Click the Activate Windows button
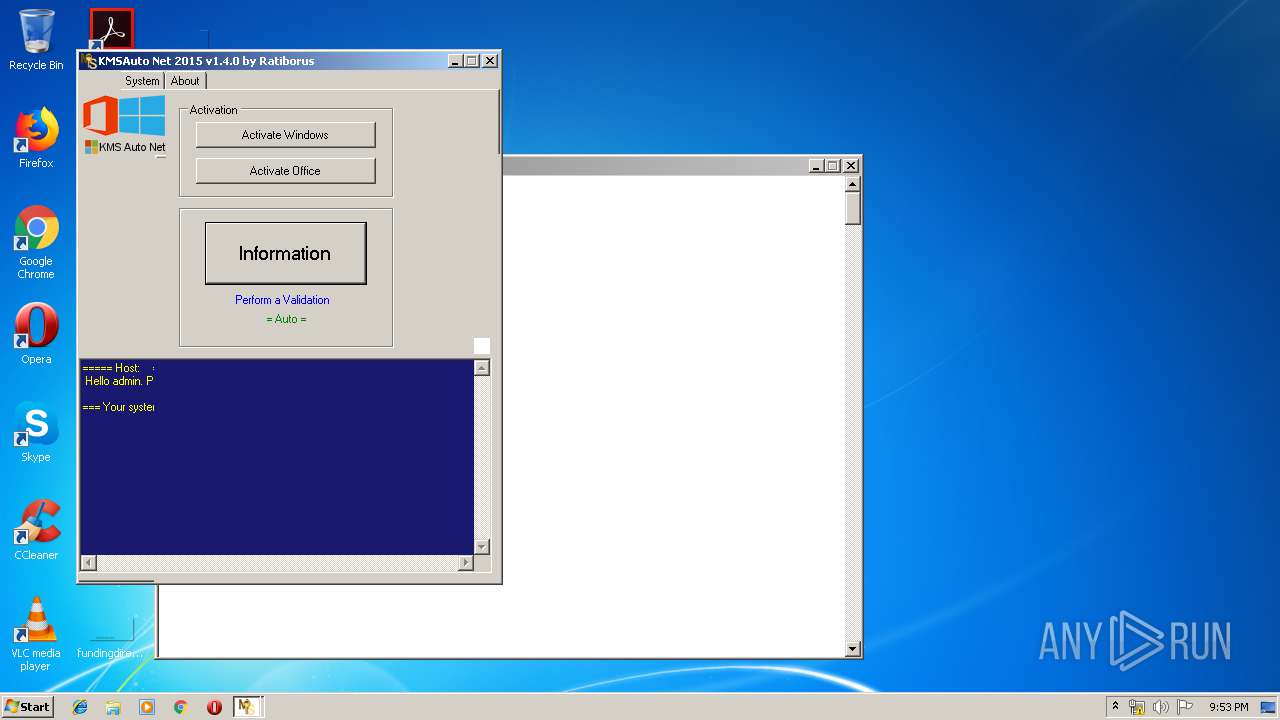This screenshot has width=1280, height=720. 285,135
